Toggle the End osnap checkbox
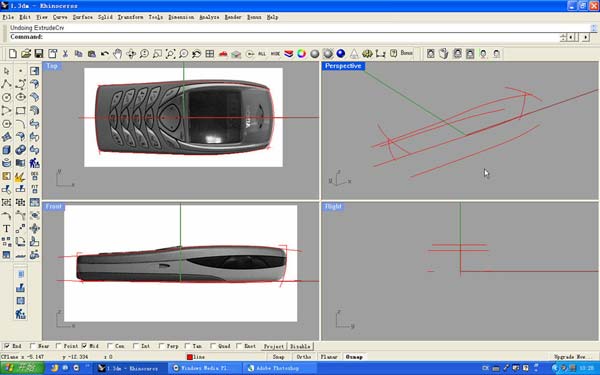This screenshot has height=375, width=600. tap(7, 346)
